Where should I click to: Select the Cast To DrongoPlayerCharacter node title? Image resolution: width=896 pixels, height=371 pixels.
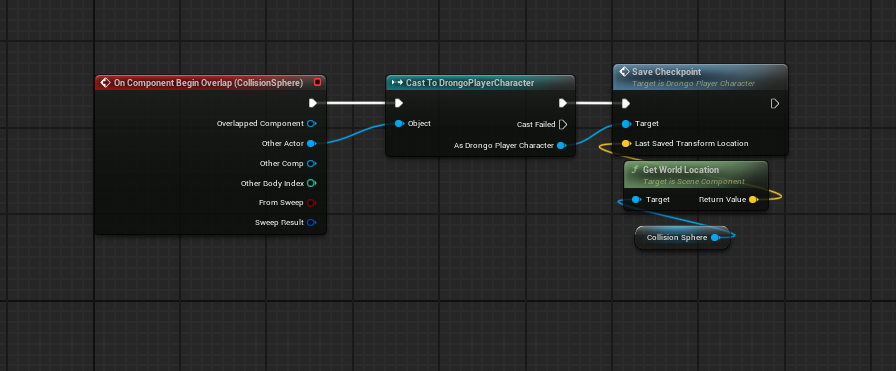(x=470, y=83)
